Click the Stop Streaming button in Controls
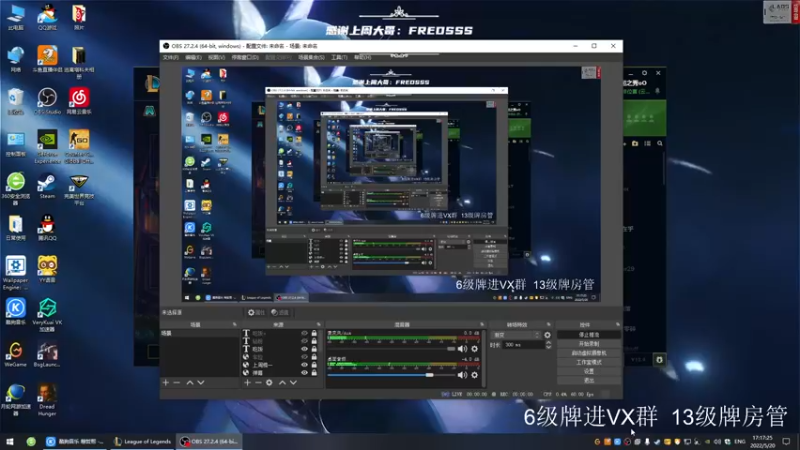This screenshot has height=450, width=800. pos(589,335)
